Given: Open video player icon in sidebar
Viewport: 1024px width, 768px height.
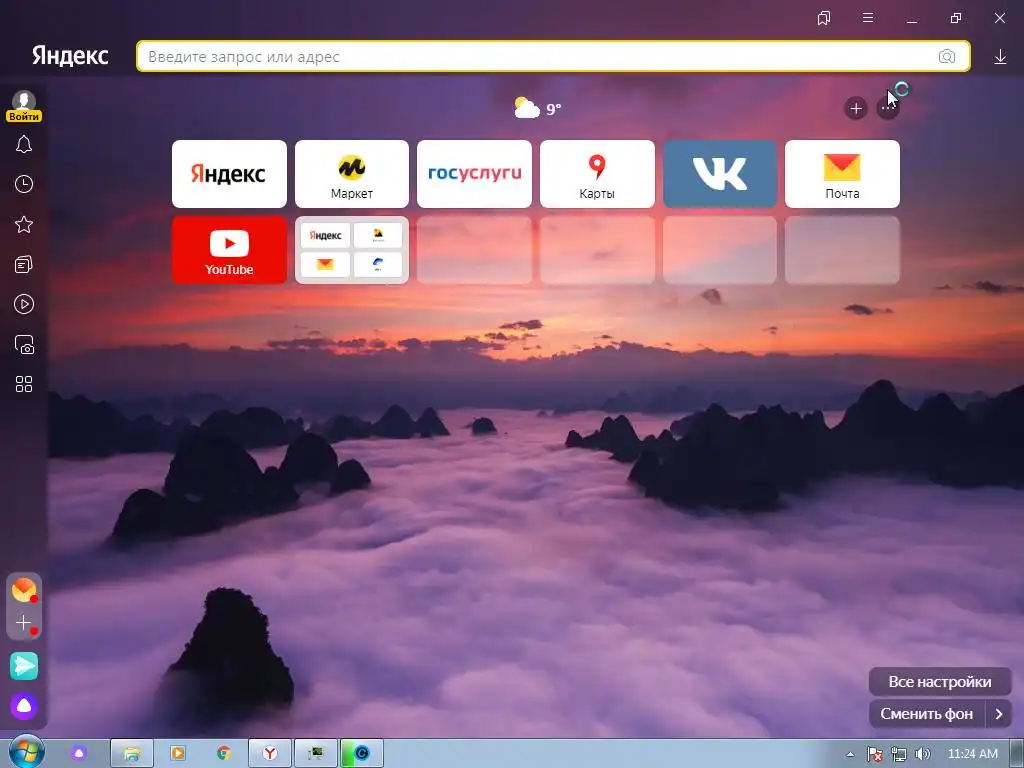Looking at the screenshot, I should point(24,304).
